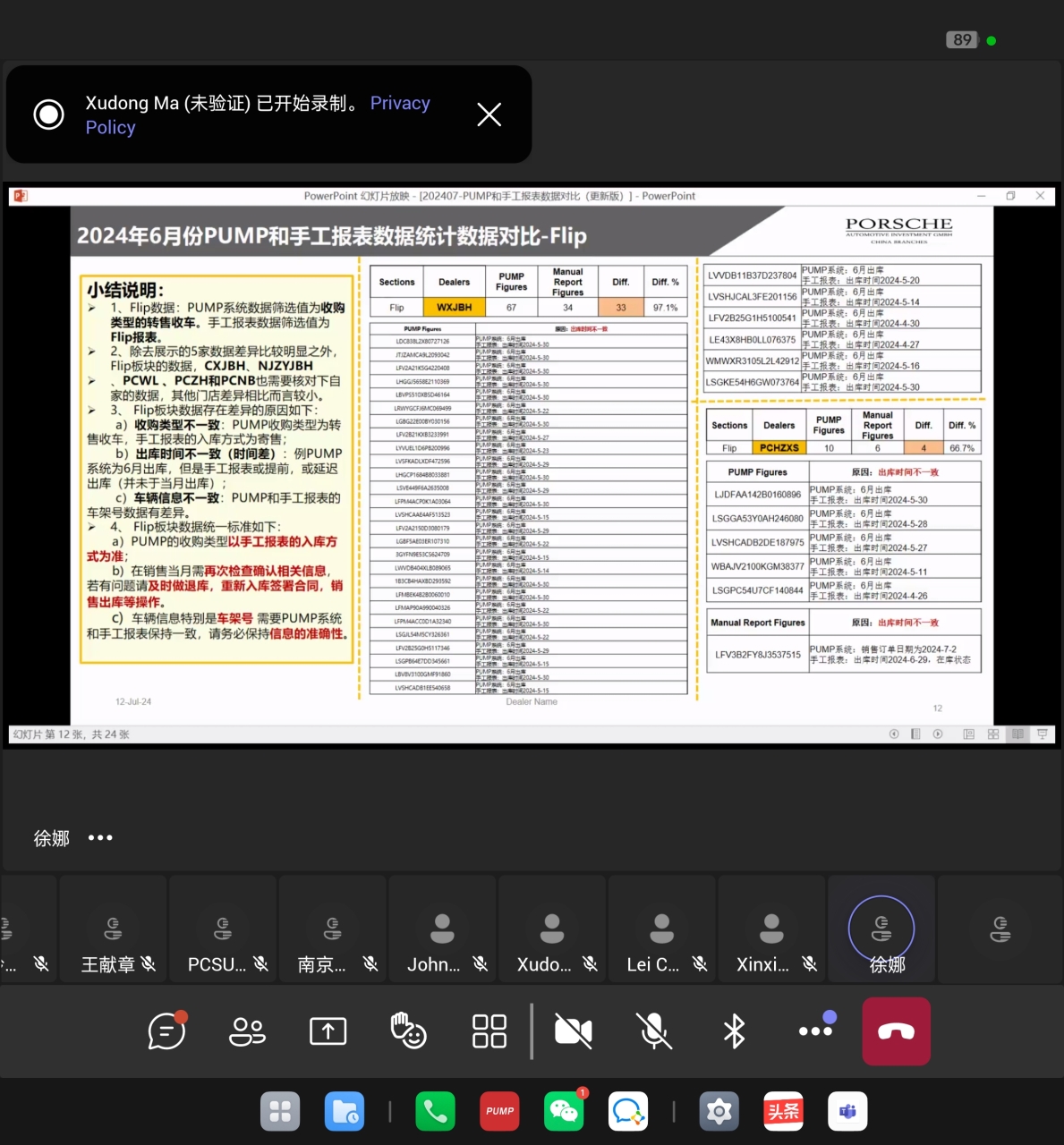Click the 97.1% Diff cell
This screenshot has width=1064, height=1145.
pos(665,307)
